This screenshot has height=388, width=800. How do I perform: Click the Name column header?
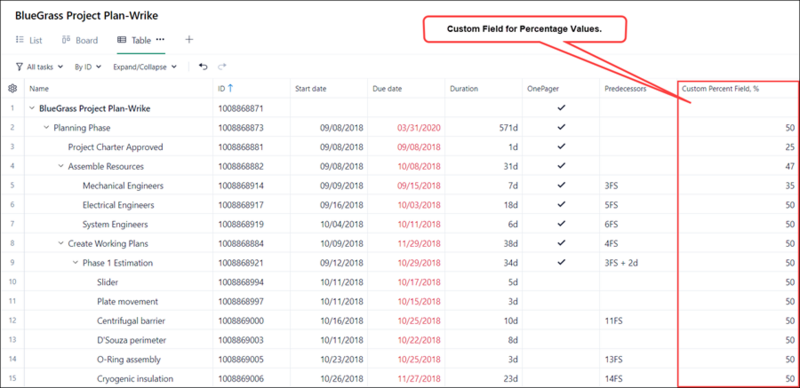(x=119, y=88)
